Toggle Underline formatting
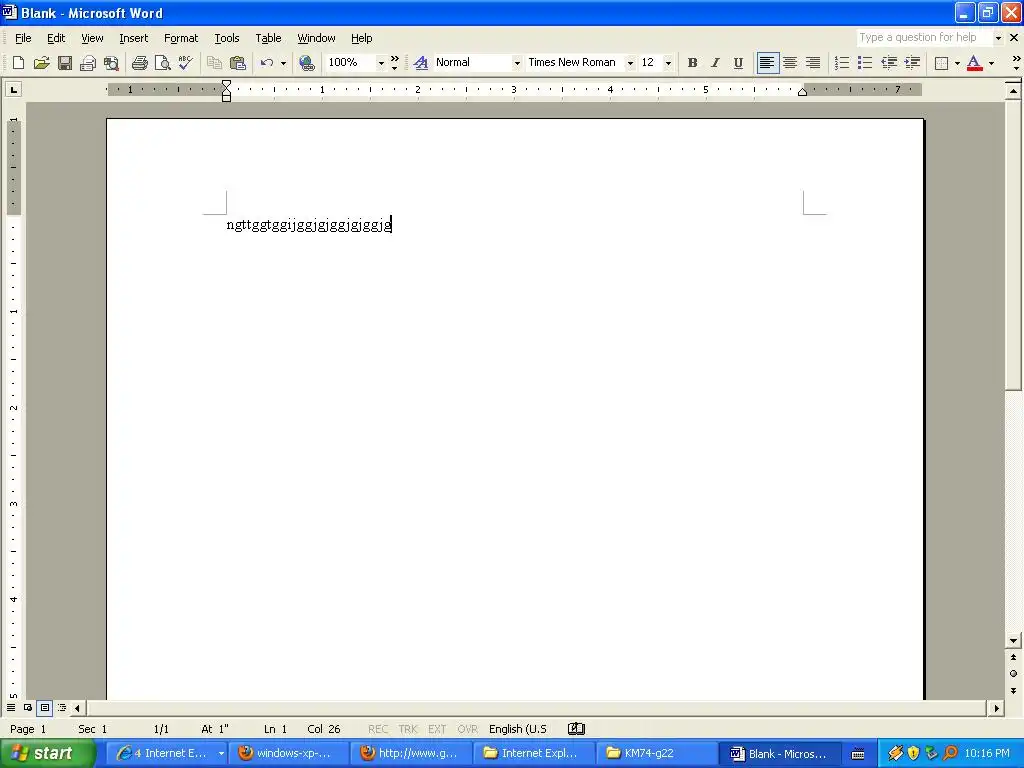The image size is (1024, 768). 738,63
